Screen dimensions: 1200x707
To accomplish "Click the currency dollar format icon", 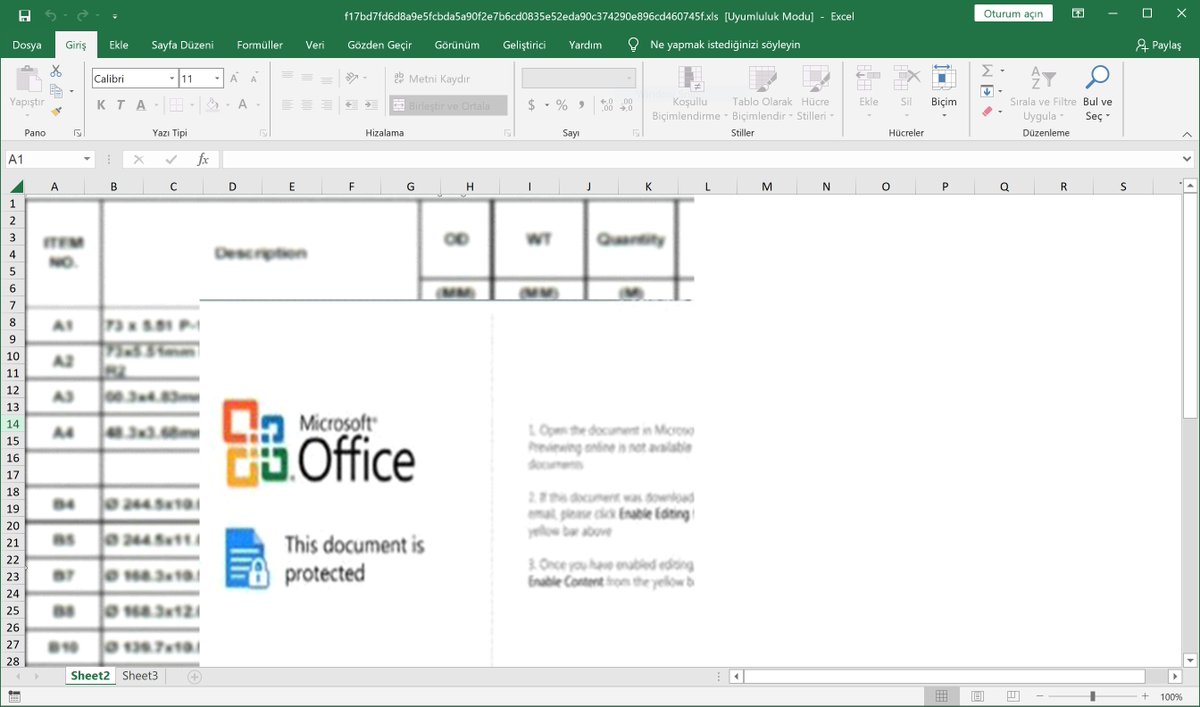I will tap(532, 105).
